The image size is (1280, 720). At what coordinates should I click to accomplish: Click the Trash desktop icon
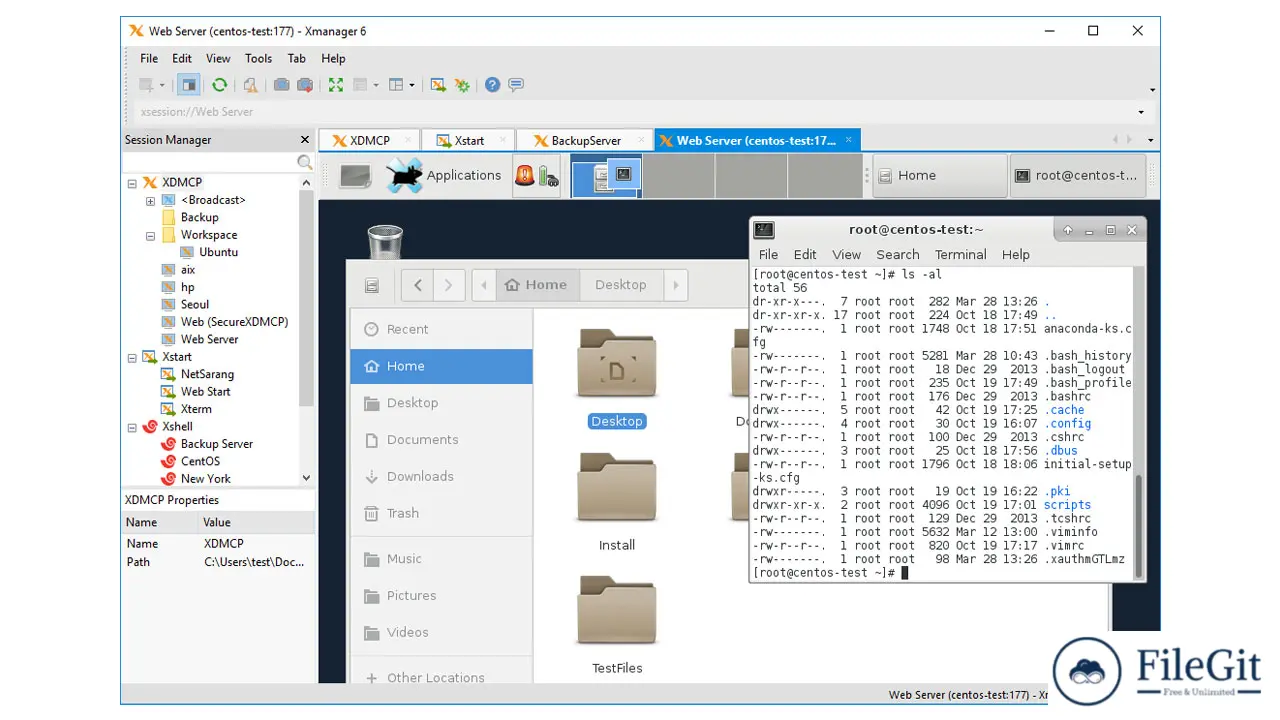tap(385, 241)
